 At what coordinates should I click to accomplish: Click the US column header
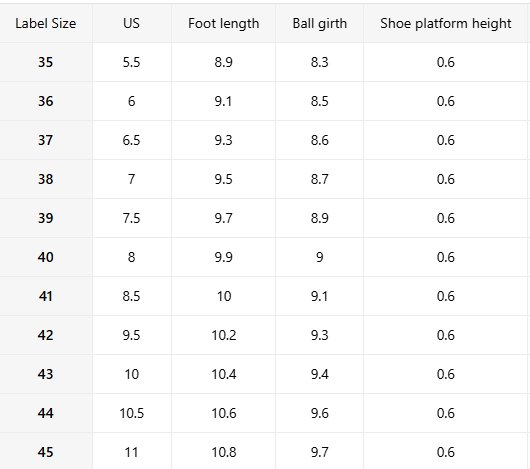[132, 23]
